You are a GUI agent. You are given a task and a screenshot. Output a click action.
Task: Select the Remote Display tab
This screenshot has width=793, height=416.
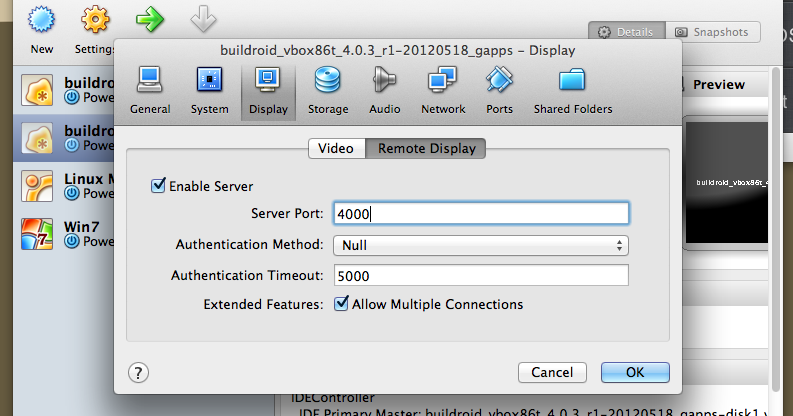pos(426,149)
